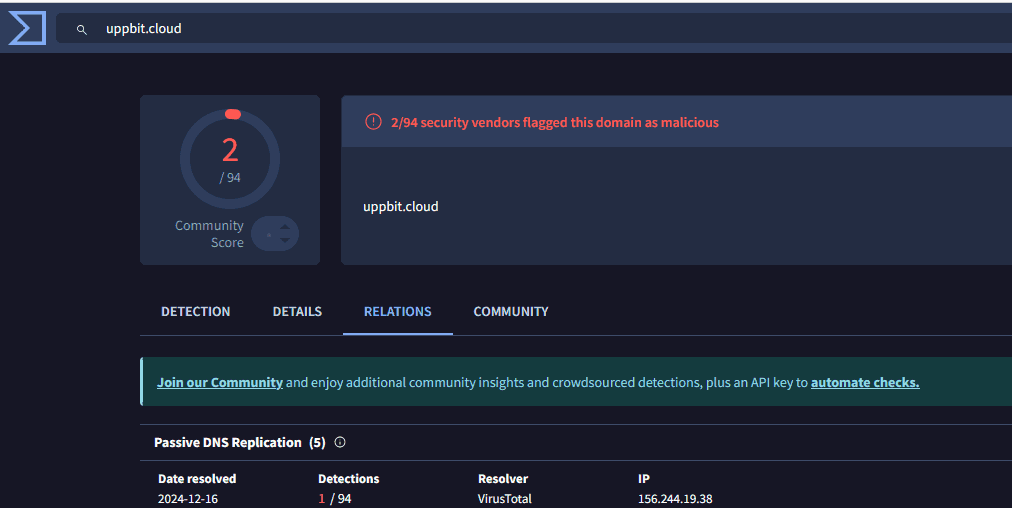Image resolution: width=1012 pixels, height=508 pixels.
Task: Click the 'Detections' column header
Action: coord(348,479)
